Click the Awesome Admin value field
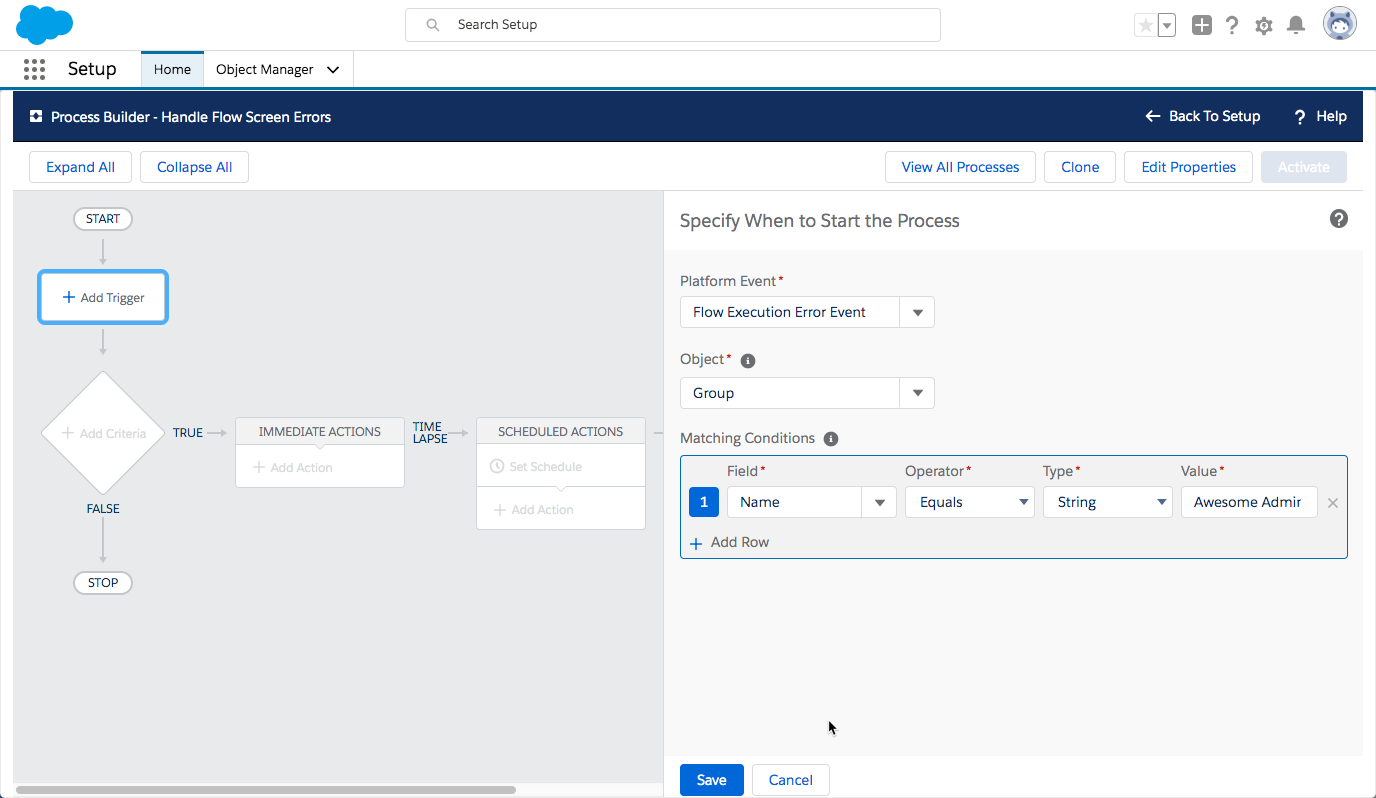The image size is (1376, 798). 1249,502
